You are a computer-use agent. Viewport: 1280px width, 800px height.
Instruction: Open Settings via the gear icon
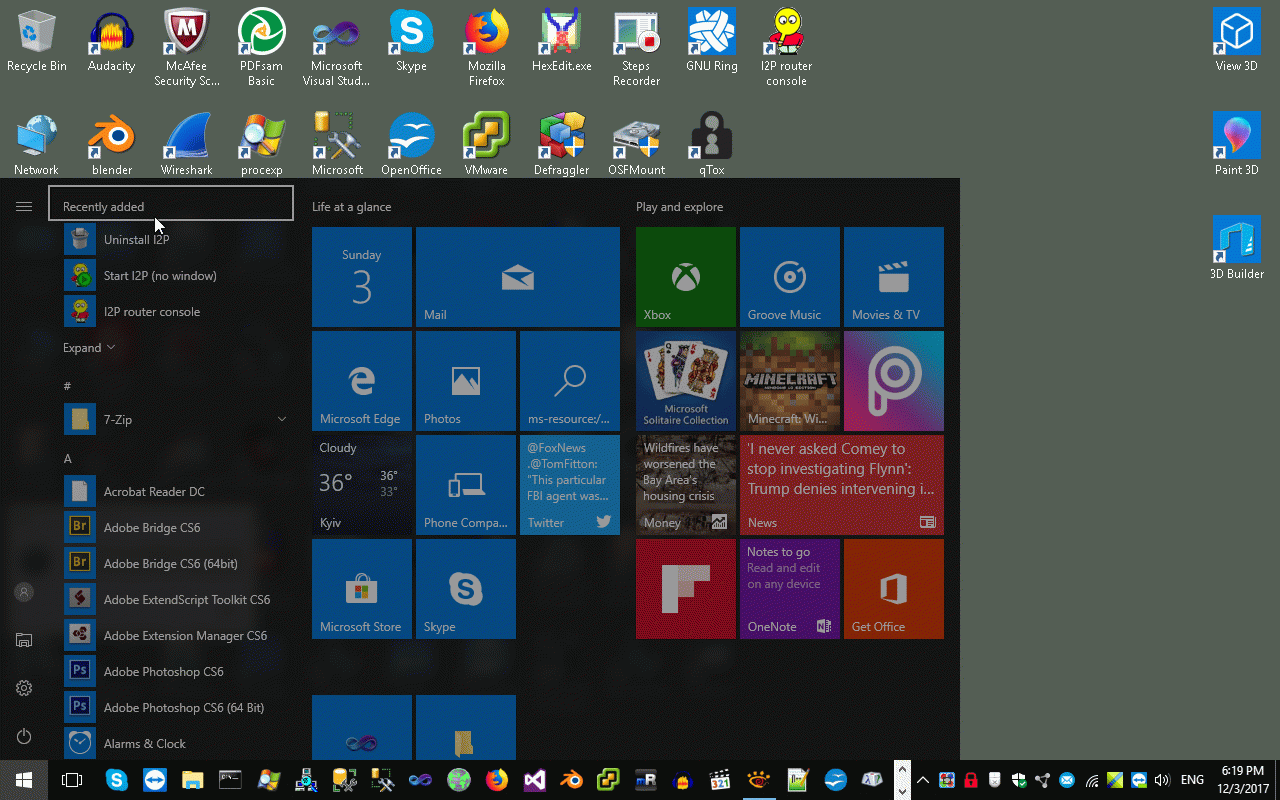click(x=24, y=688)
